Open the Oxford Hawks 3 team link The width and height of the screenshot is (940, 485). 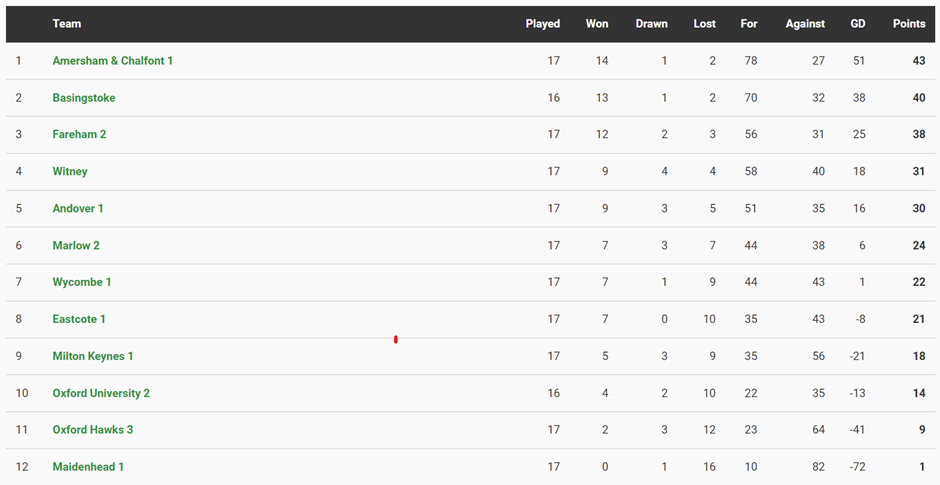[93, 430]
